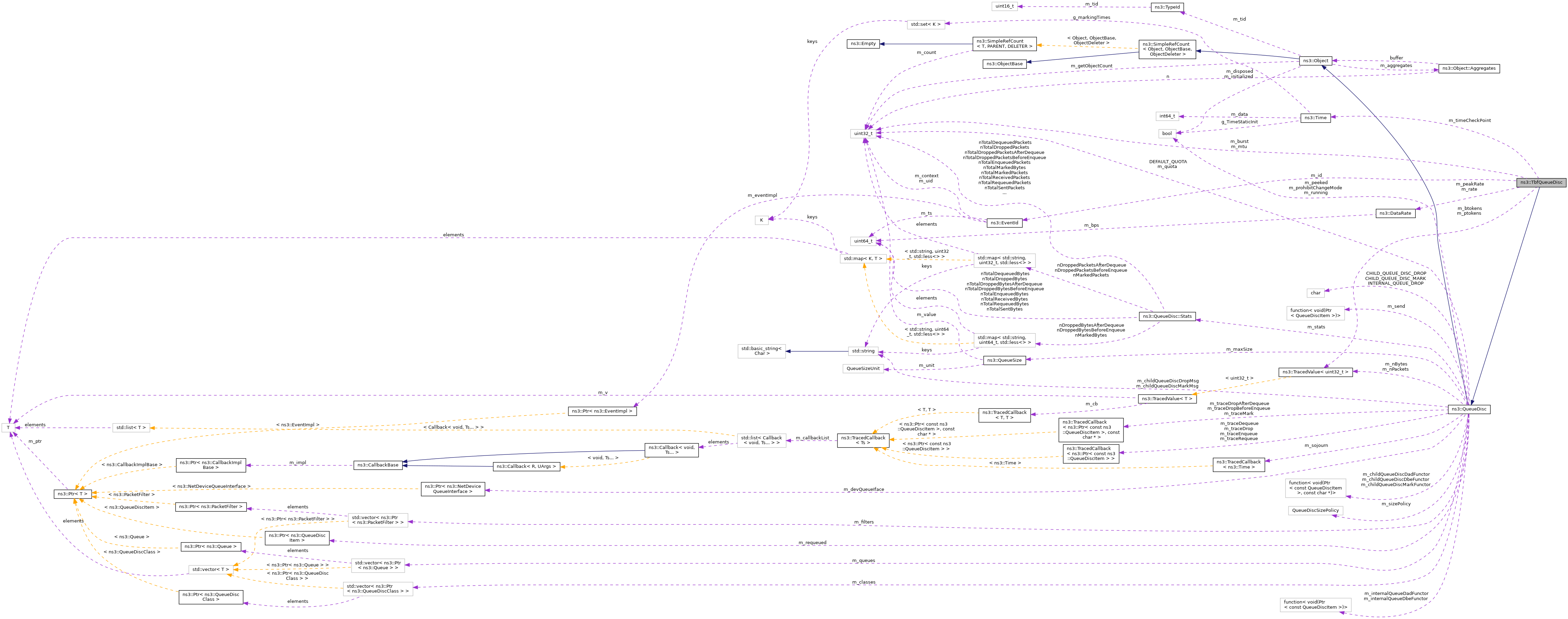Select std::vector of Ptr< QueueDiscClass > node
Image resolution: width=1568 pixels, height=619 pixels.
coord(377,589)
